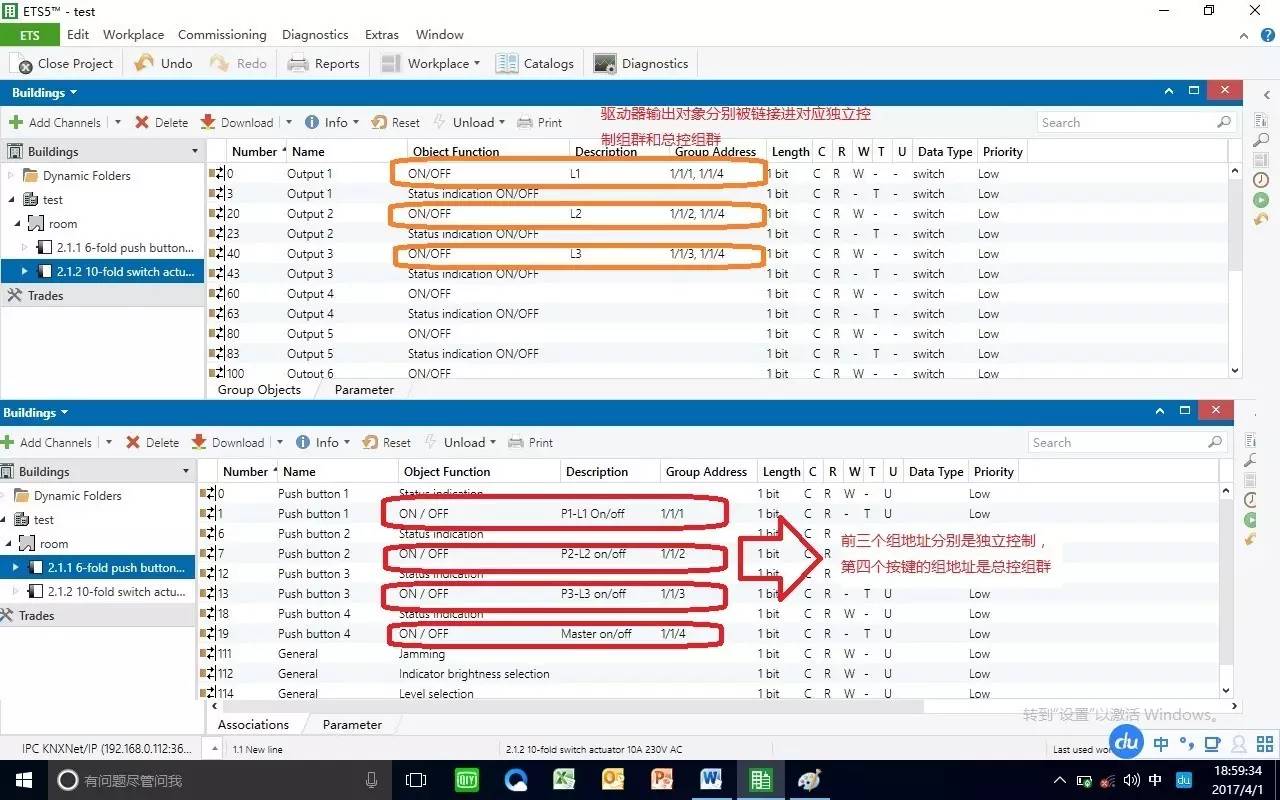Collapse the test node in upper tree
This screenshot has width=1280, height=800.
(x=17, y=200)
